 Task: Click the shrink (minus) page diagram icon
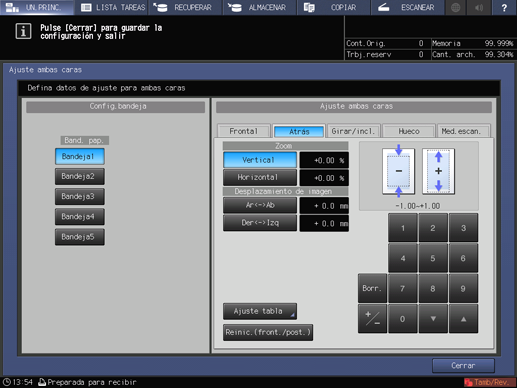399,171
